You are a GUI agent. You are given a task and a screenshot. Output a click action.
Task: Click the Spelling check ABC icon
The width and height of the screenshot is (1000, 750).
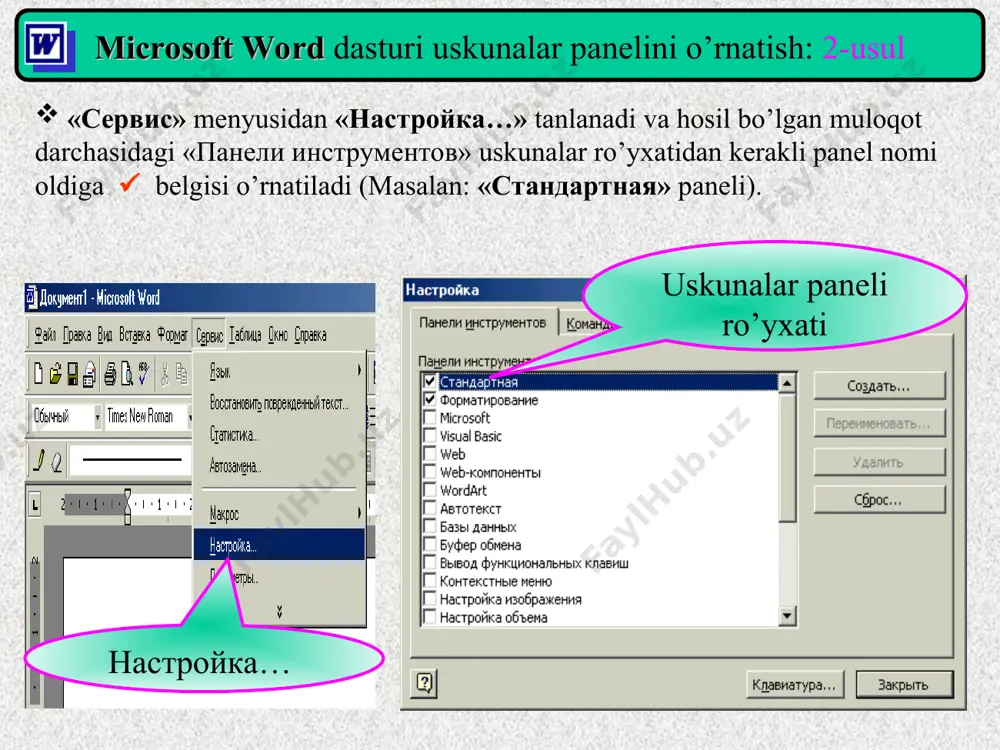click(144, 373)
